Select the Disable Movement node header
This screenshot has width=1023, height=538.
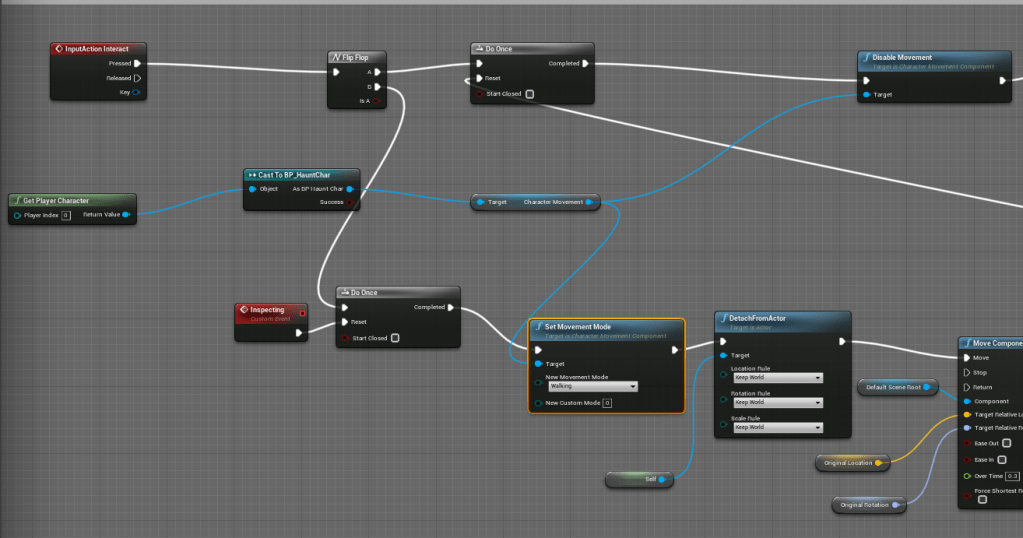click(930, 60)
